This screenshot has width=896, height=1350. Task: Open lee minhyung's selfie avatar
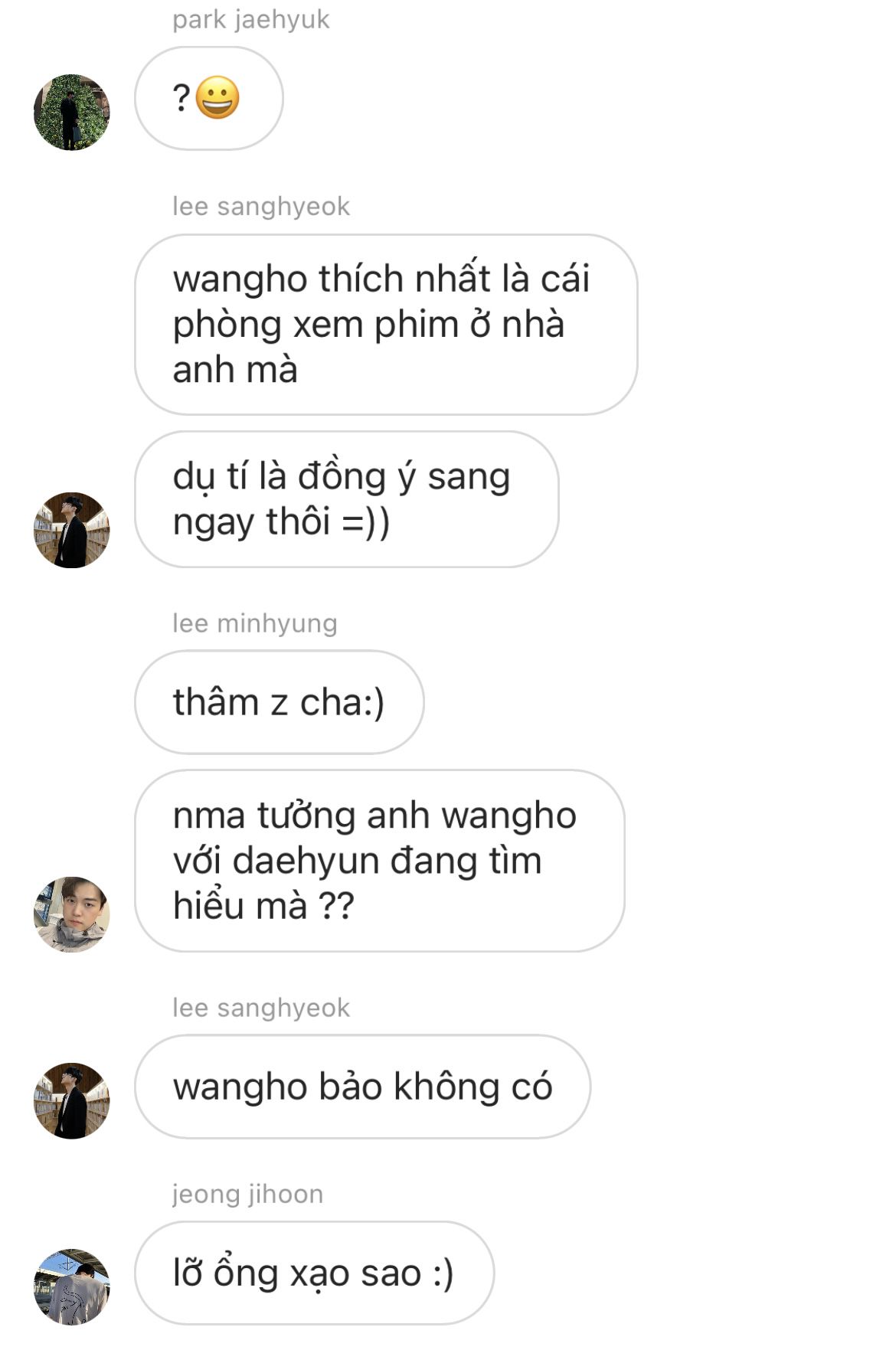[72, 914]
